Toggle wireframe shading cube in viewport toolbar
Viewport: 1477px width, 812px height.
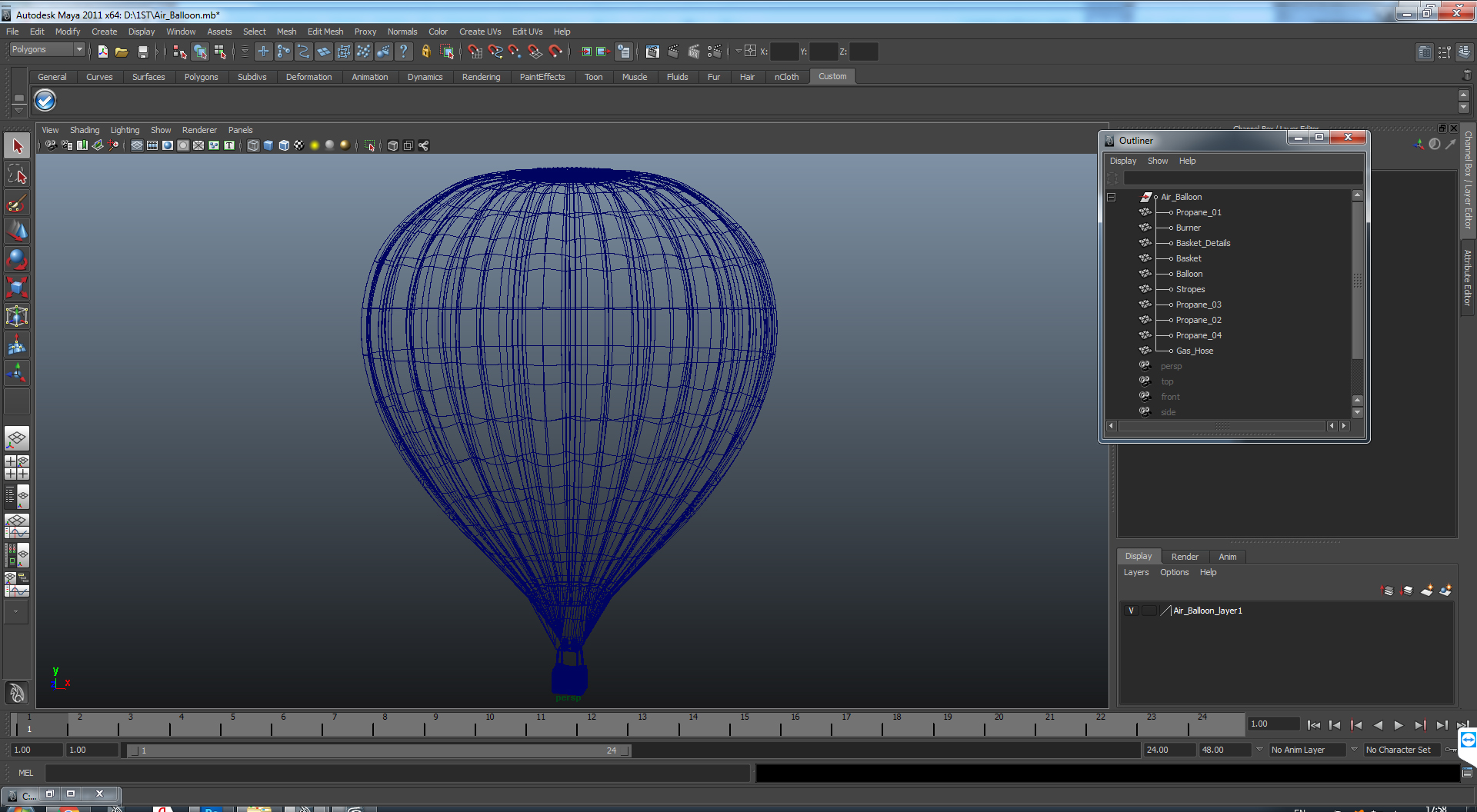253,145
